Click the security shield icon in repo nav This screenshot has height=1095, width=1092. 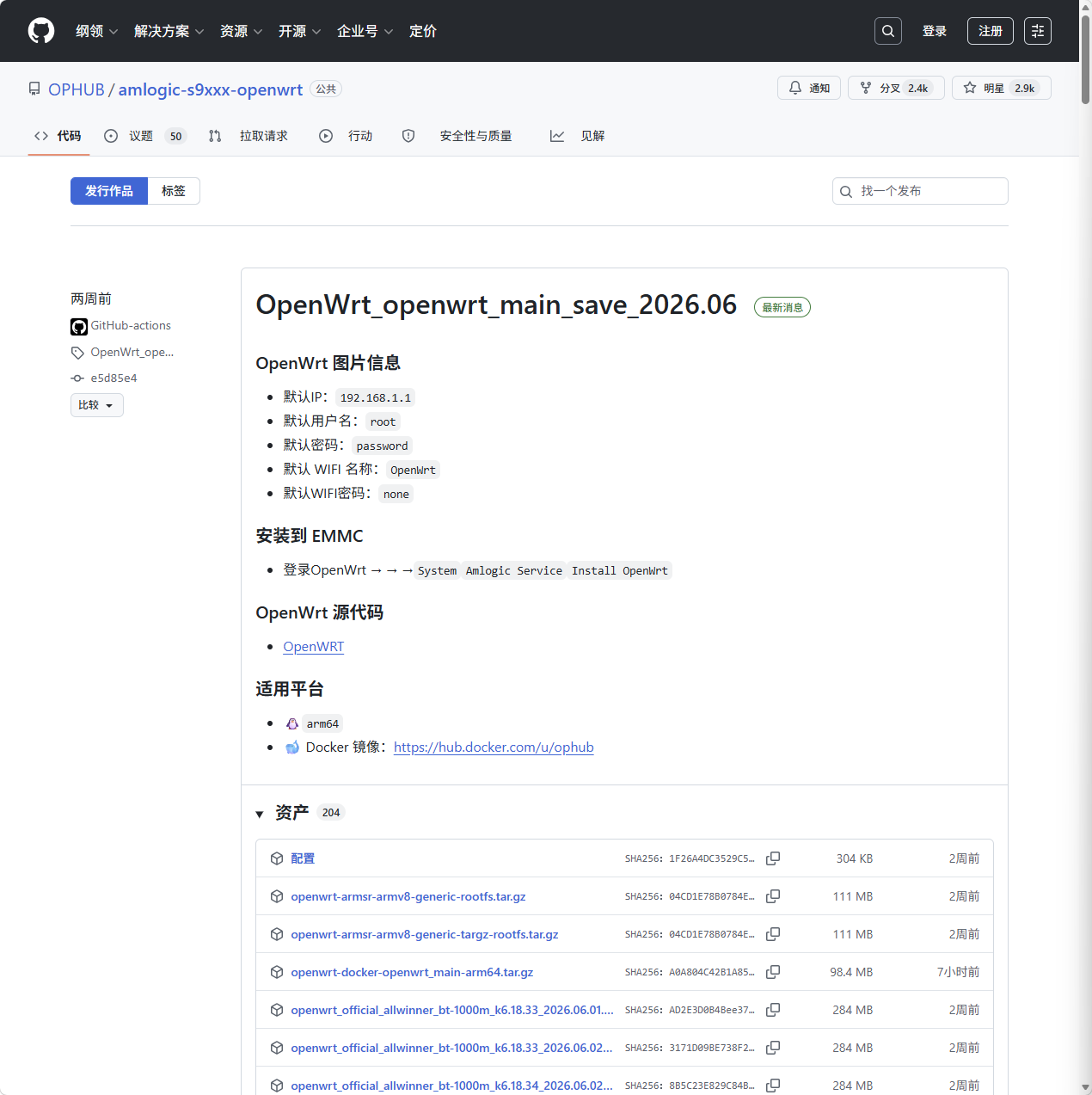408,136
